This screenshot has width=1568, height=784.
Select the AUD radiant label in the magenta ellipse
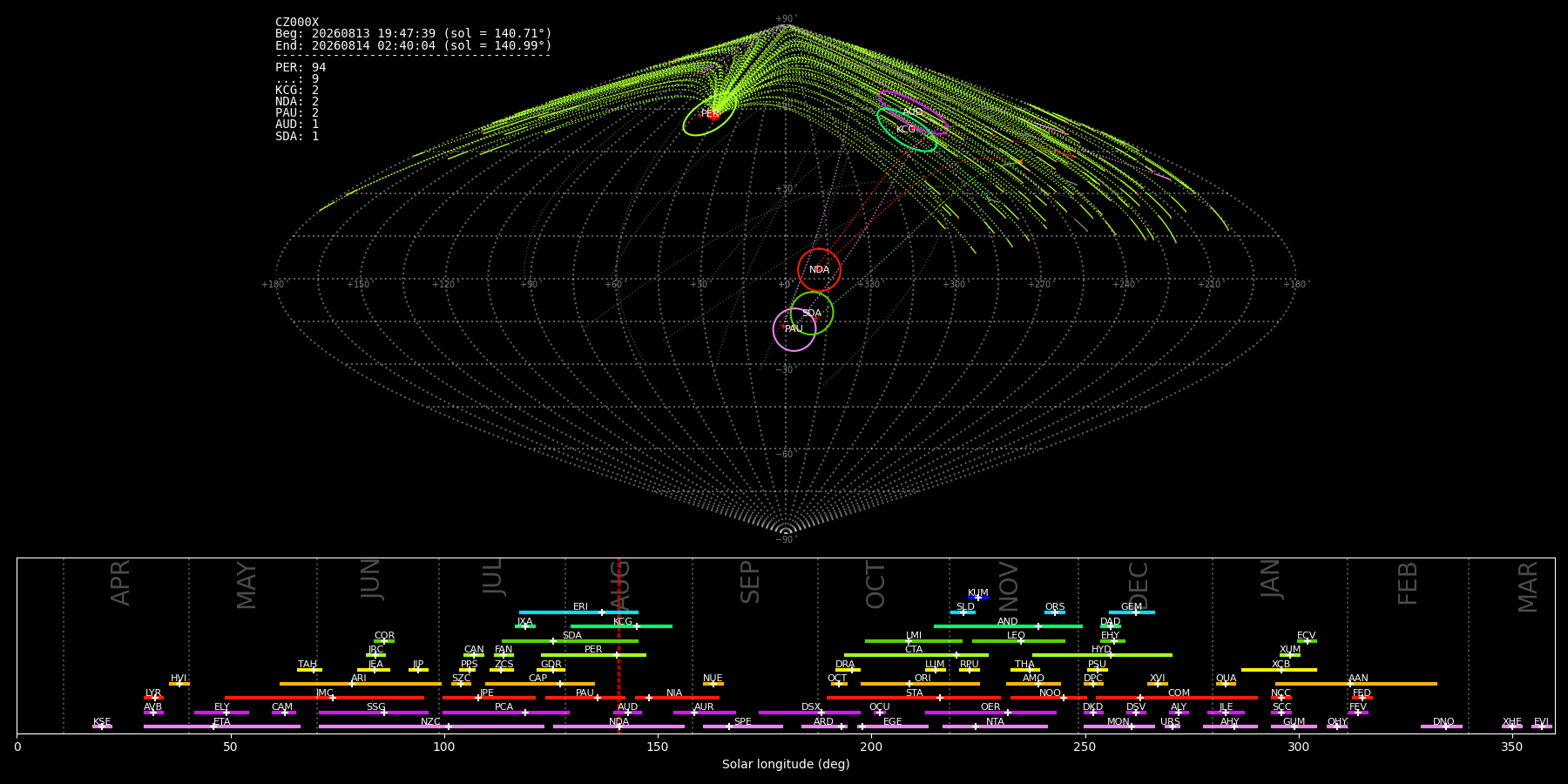click(912, 112)
